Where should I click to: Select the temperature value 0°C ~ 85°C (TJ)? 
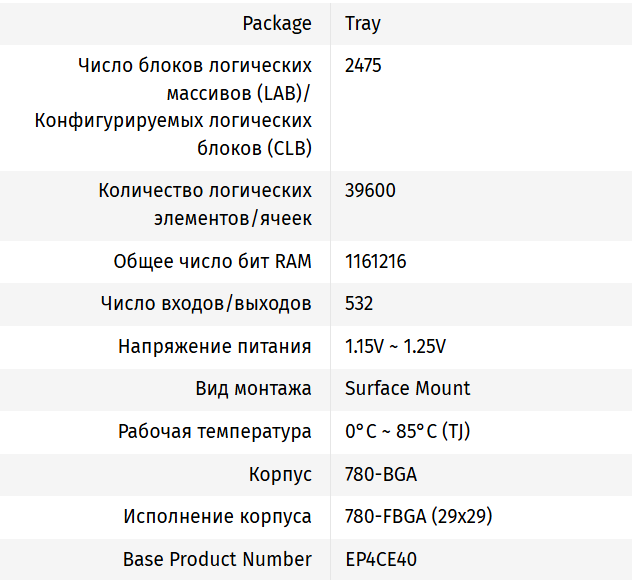coord(407,432)
